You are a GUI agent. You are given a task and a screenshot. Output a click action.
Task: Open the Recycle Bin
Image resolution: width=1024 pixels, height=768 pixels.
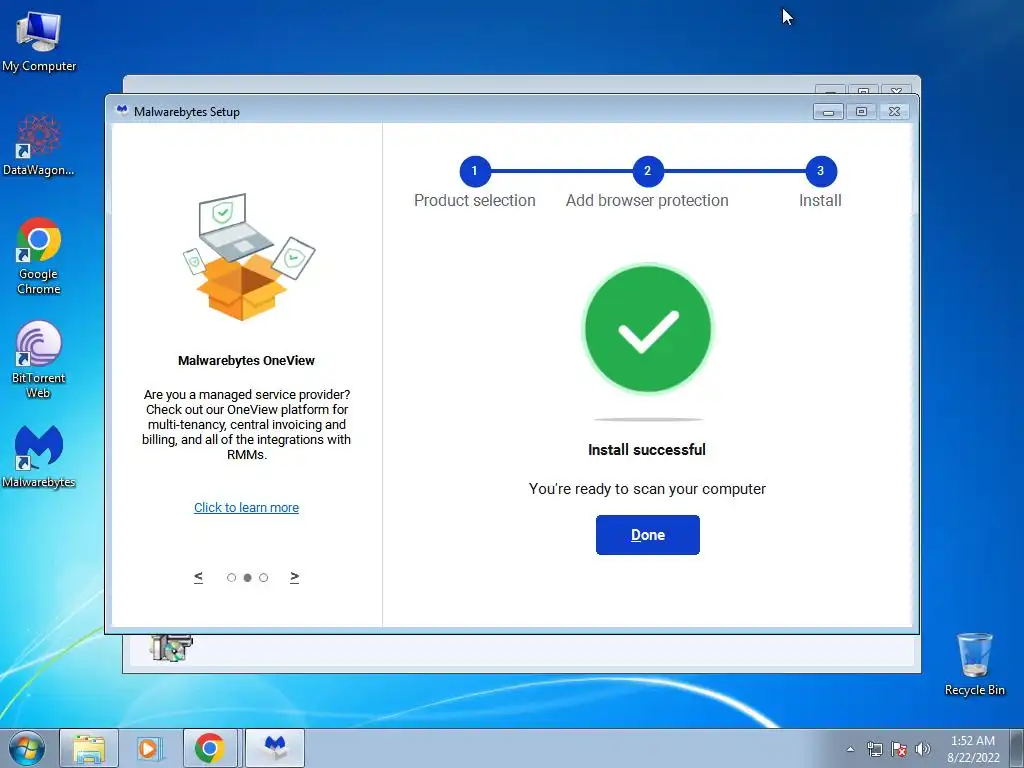974,664
